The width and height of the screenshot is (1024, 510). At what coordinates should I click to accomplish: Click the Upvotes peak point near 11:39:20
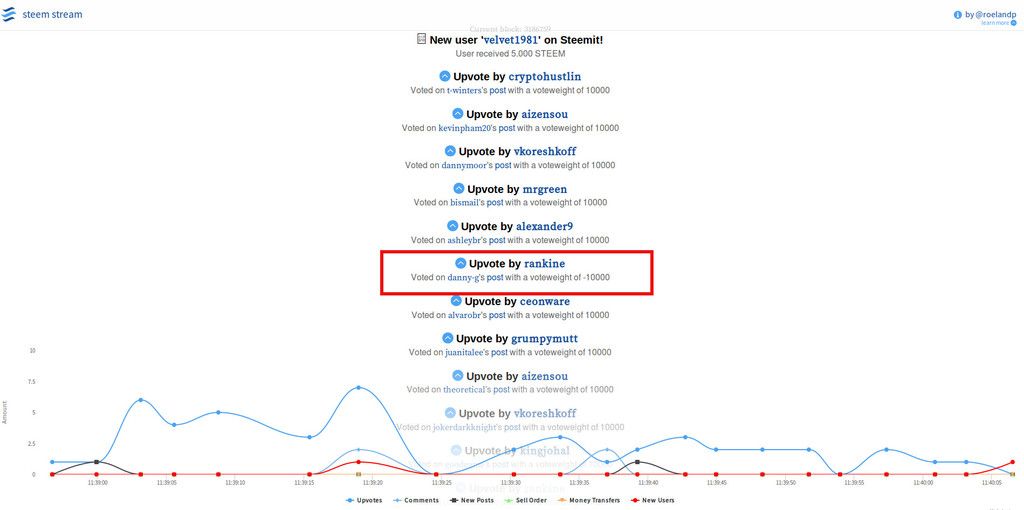tap(358, 387)
